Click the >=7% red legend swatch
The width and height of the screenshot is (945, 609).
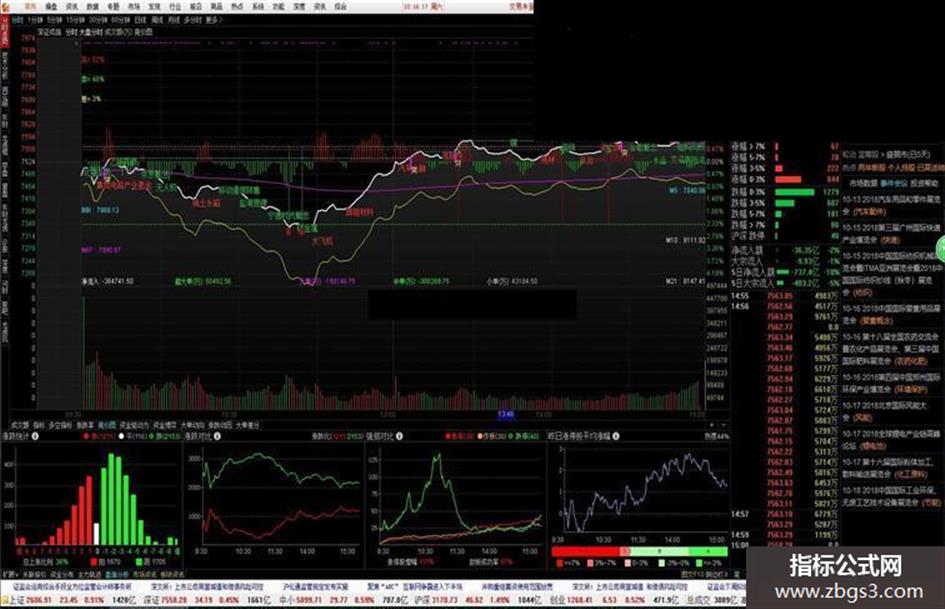click(560, 563)
